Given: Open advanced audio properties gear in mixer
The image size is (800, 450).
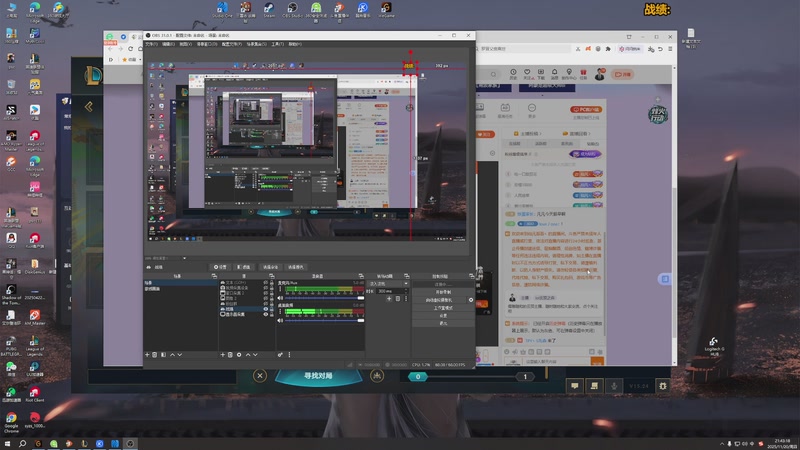Looking at the screenshot, I should pyautogui.click(x=280, y=355).
